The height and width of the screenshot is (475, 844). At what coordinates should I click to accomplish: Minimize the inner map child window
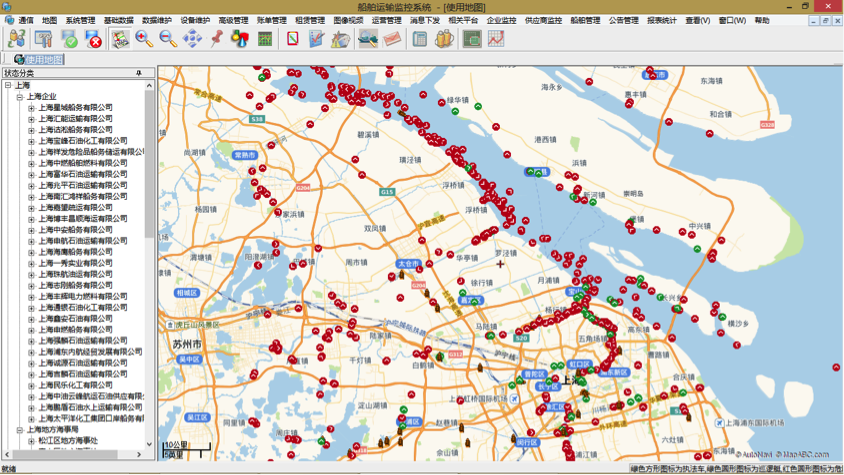pyautogui.click(x=814, y=20)
